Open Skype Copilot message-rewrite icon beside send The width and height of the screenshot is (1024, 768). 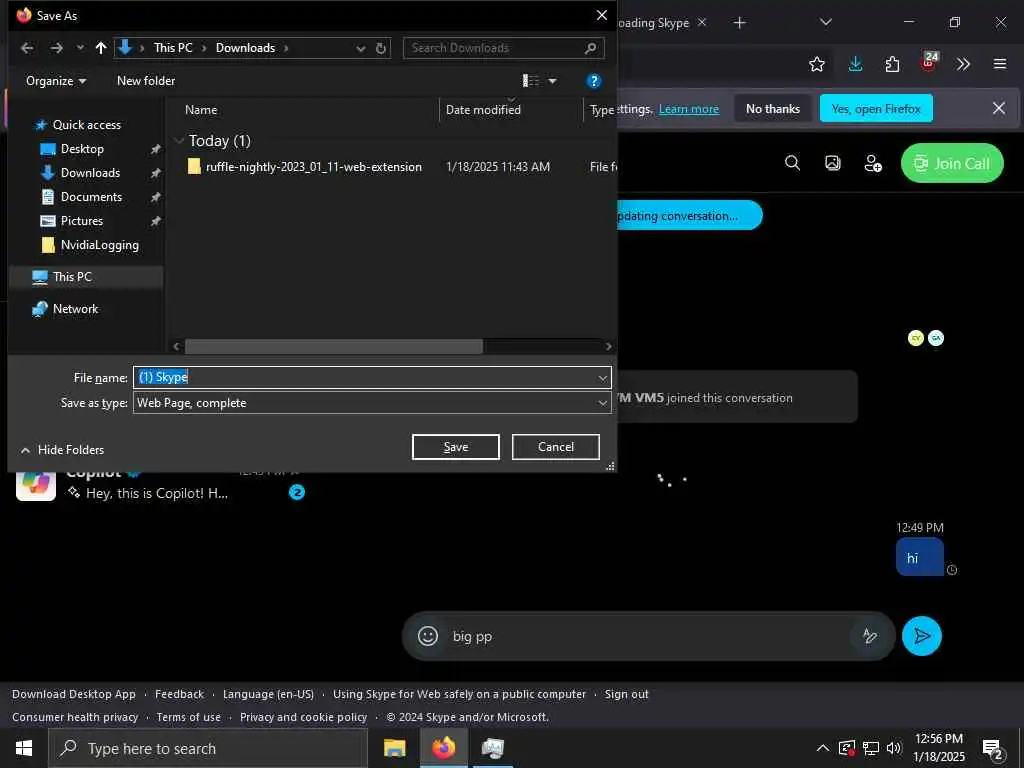[x=870, y=636]
